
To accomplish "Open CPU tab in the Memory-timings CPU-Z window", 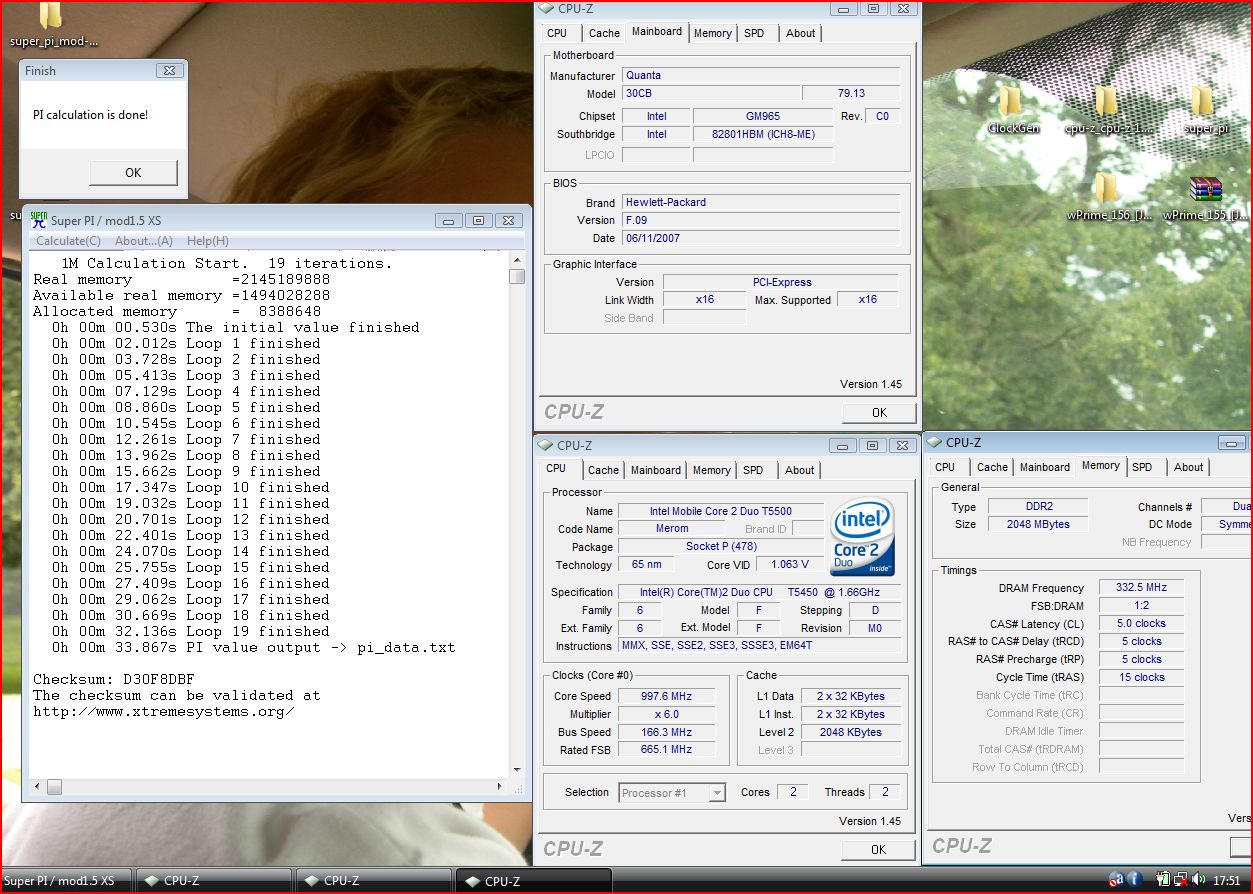I will (945, 467).
